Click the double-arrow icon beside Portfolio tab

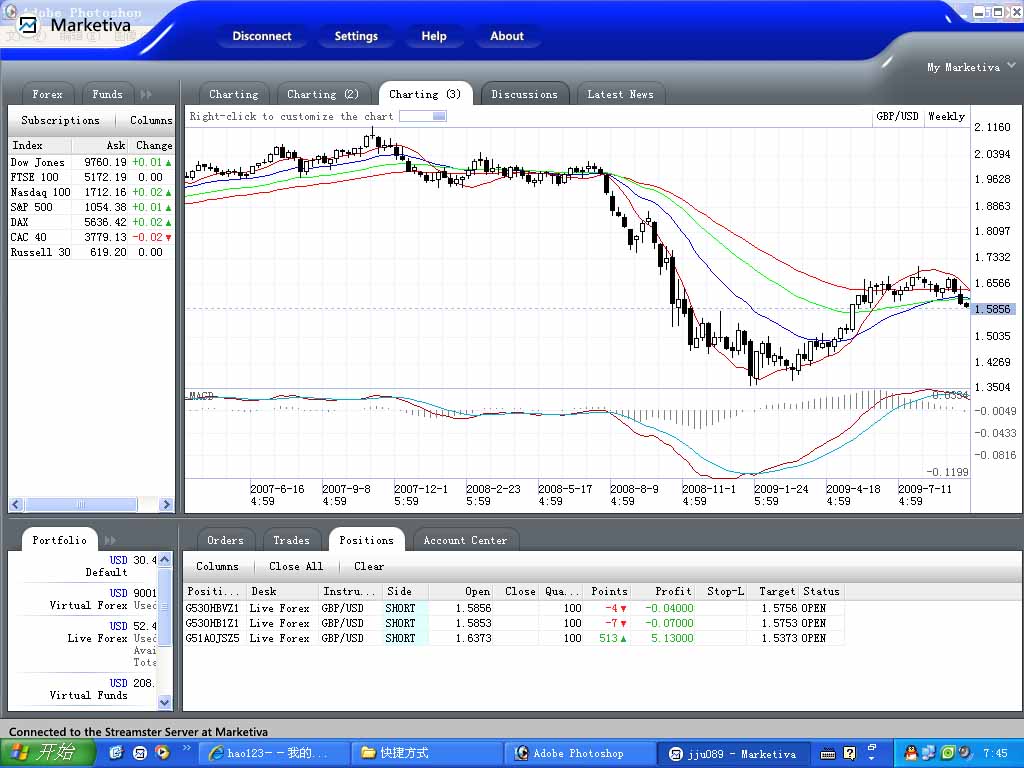coord(110,540)
